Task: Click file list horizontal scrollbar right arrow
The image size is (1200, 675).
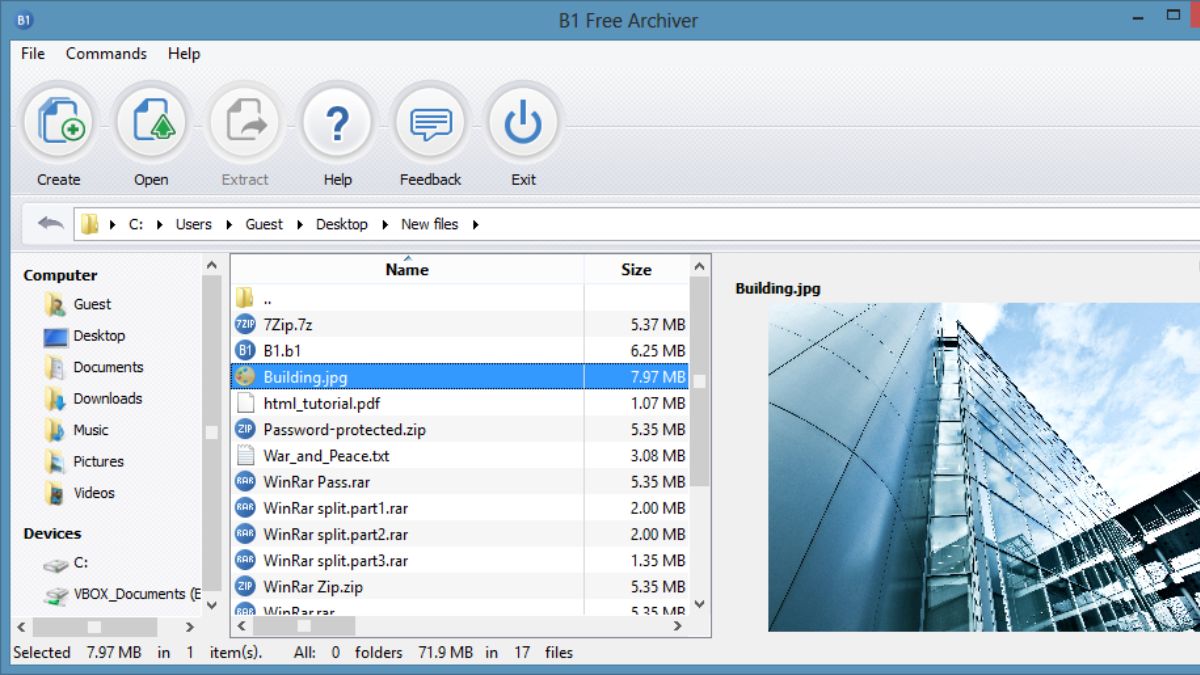Action: 678,626
